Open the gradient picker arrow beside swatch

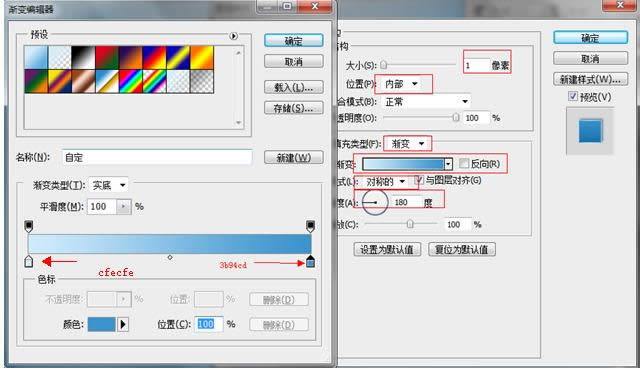[448, 164]
